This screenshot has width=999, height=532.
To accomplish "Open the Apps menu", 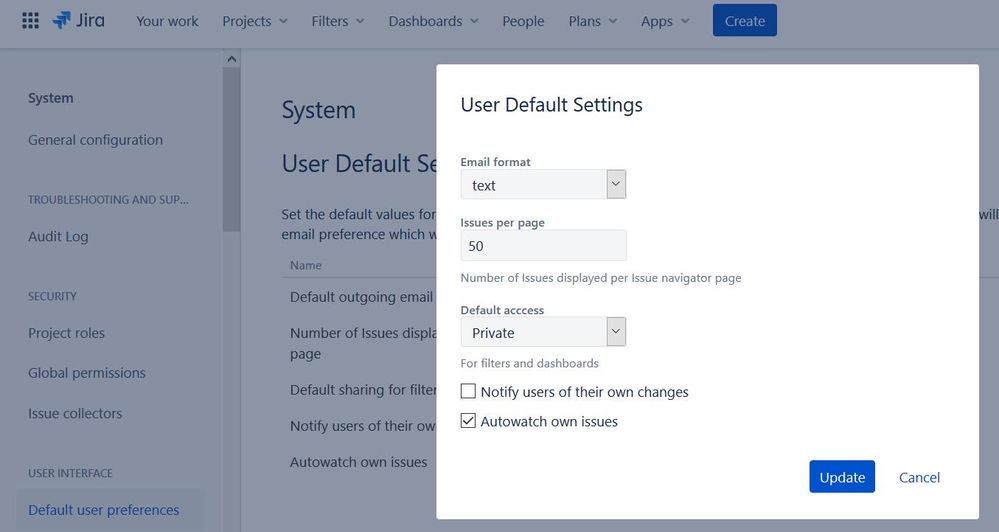I will pos(665,21).
